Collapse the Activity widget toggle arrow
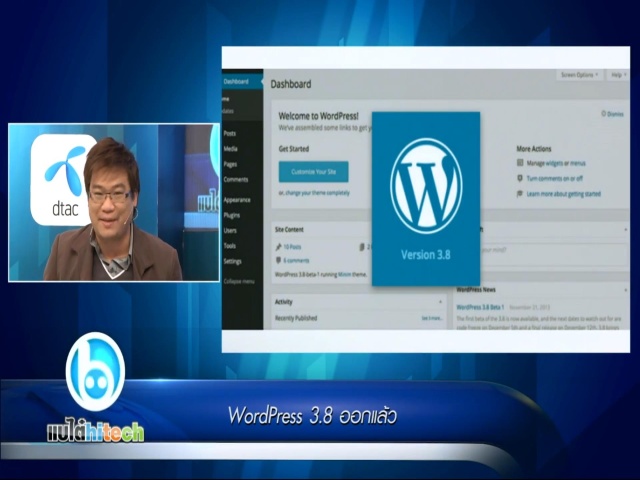This screenshot has height=480, width=640. tap(440, 302)
